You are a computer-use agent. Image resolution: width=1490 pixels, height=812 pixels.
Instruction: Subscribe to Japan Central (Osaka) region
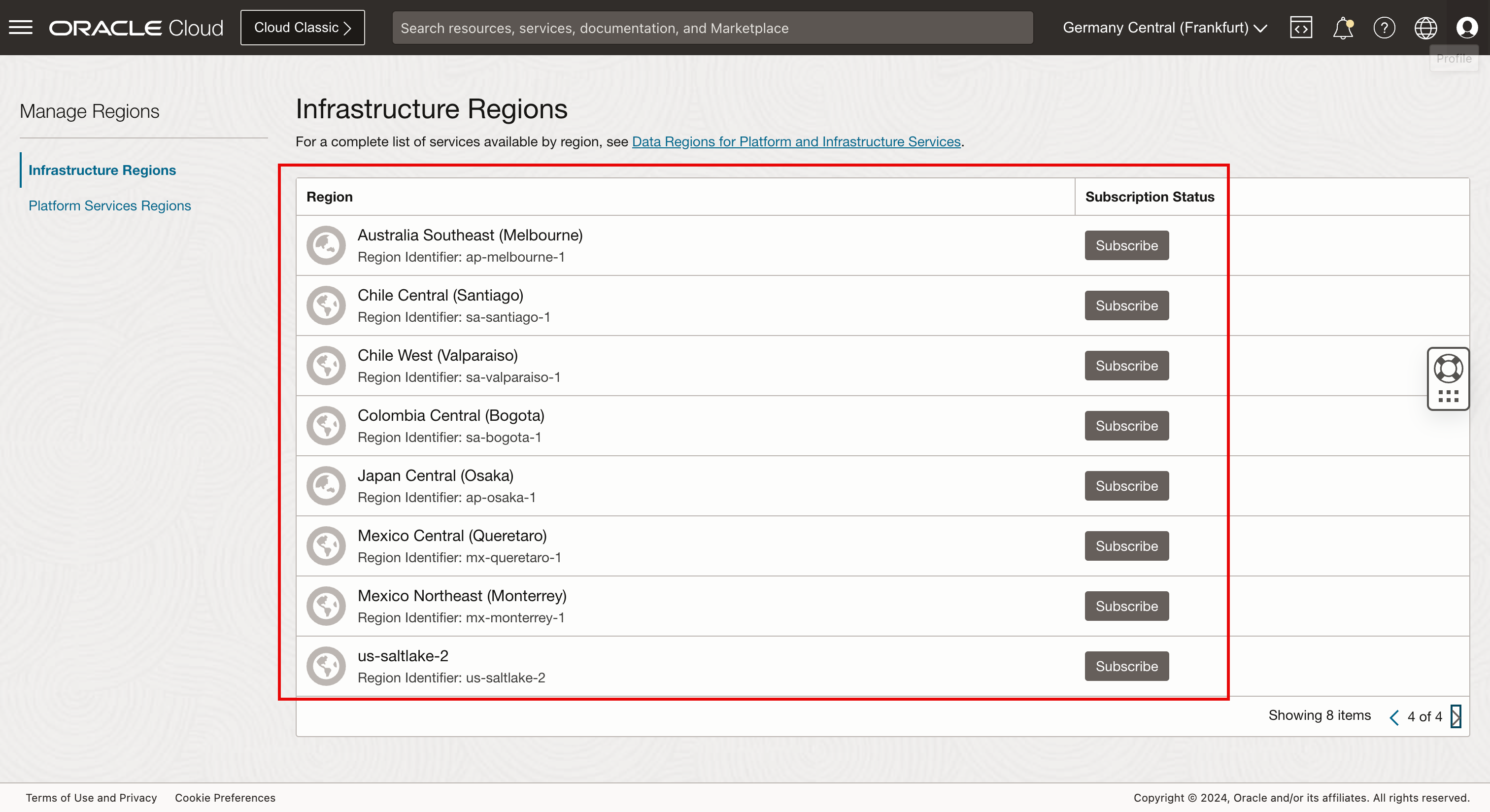pos(1126,486)
